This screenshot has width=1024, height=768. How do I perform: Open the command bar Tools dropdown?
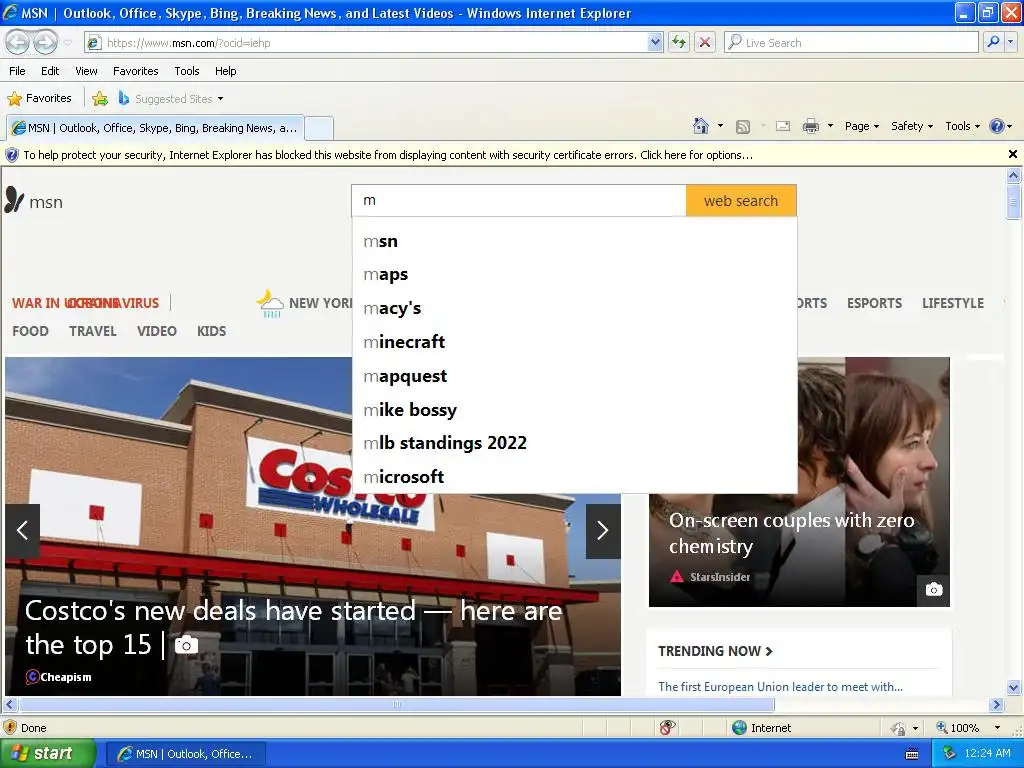tap(963, 126)
